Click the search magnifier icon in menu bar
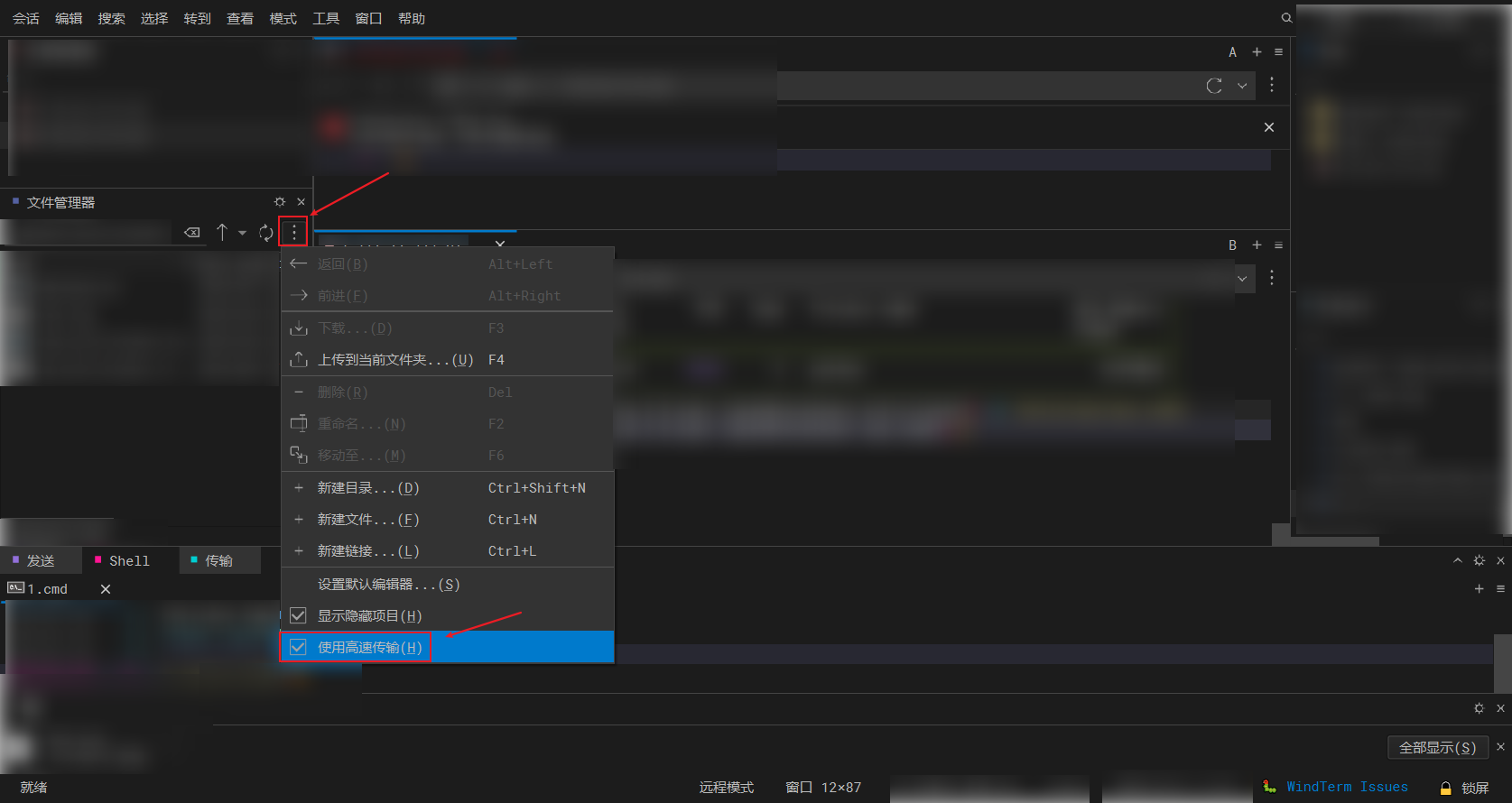 tap(1286, 18)
